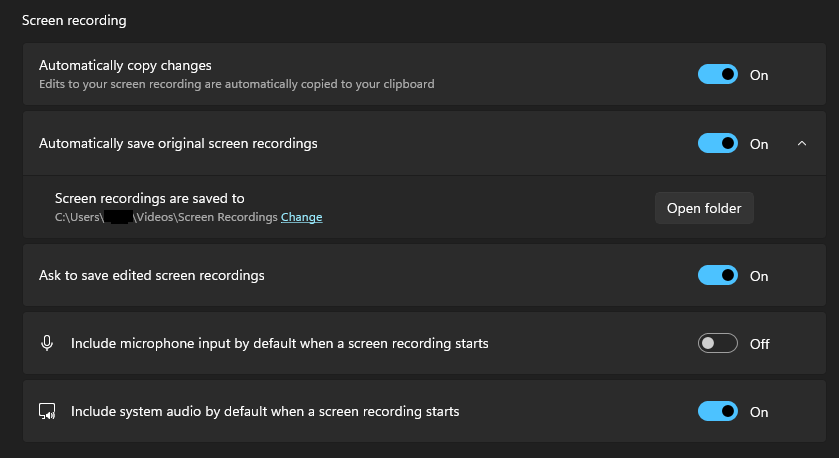The height and width of the screenshot is (458, 839).
Task: Click the Automatically copy changes label
Action: 125,66
